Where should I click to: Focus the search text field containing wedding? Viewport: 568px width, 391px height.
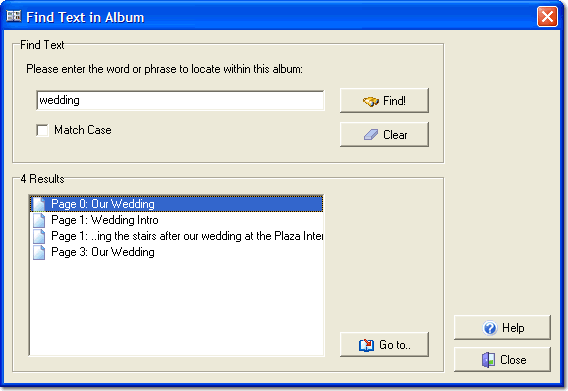(x=180, y=100)
